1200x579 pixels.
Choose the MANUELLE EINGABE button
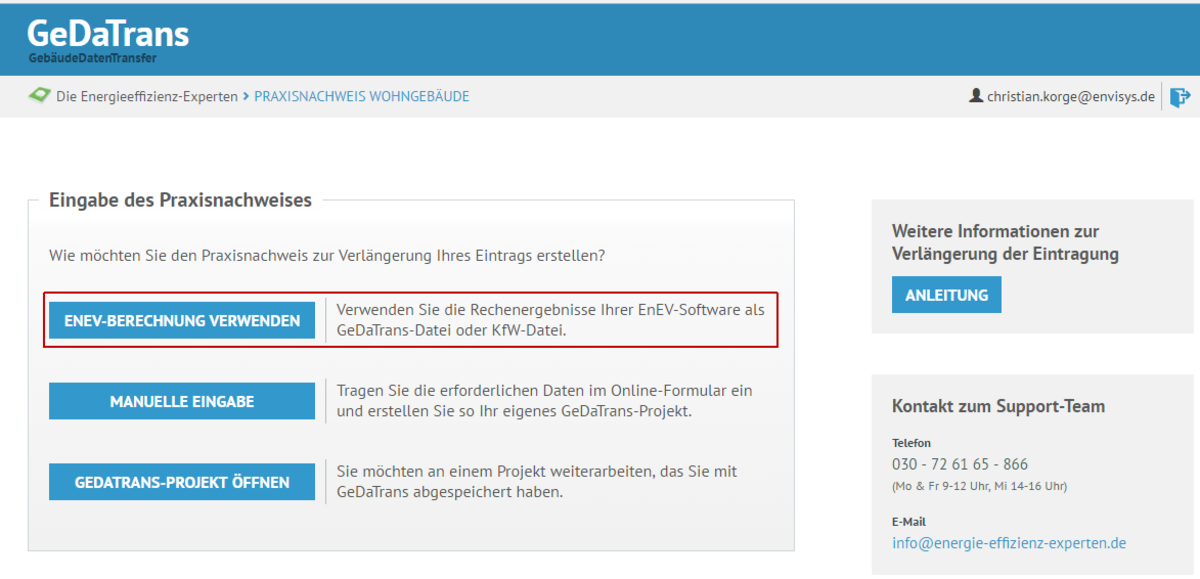182,401
